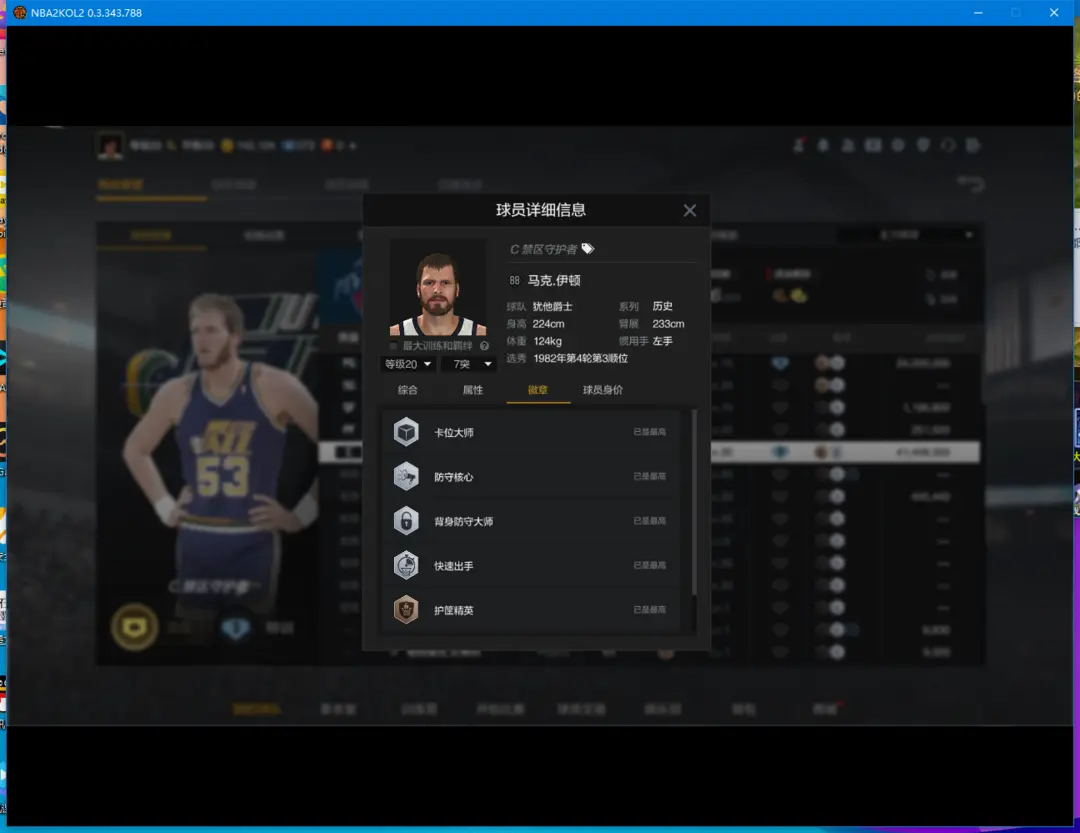Click the NBA2KOL2 basketball icon in title bar

[19, 12]
